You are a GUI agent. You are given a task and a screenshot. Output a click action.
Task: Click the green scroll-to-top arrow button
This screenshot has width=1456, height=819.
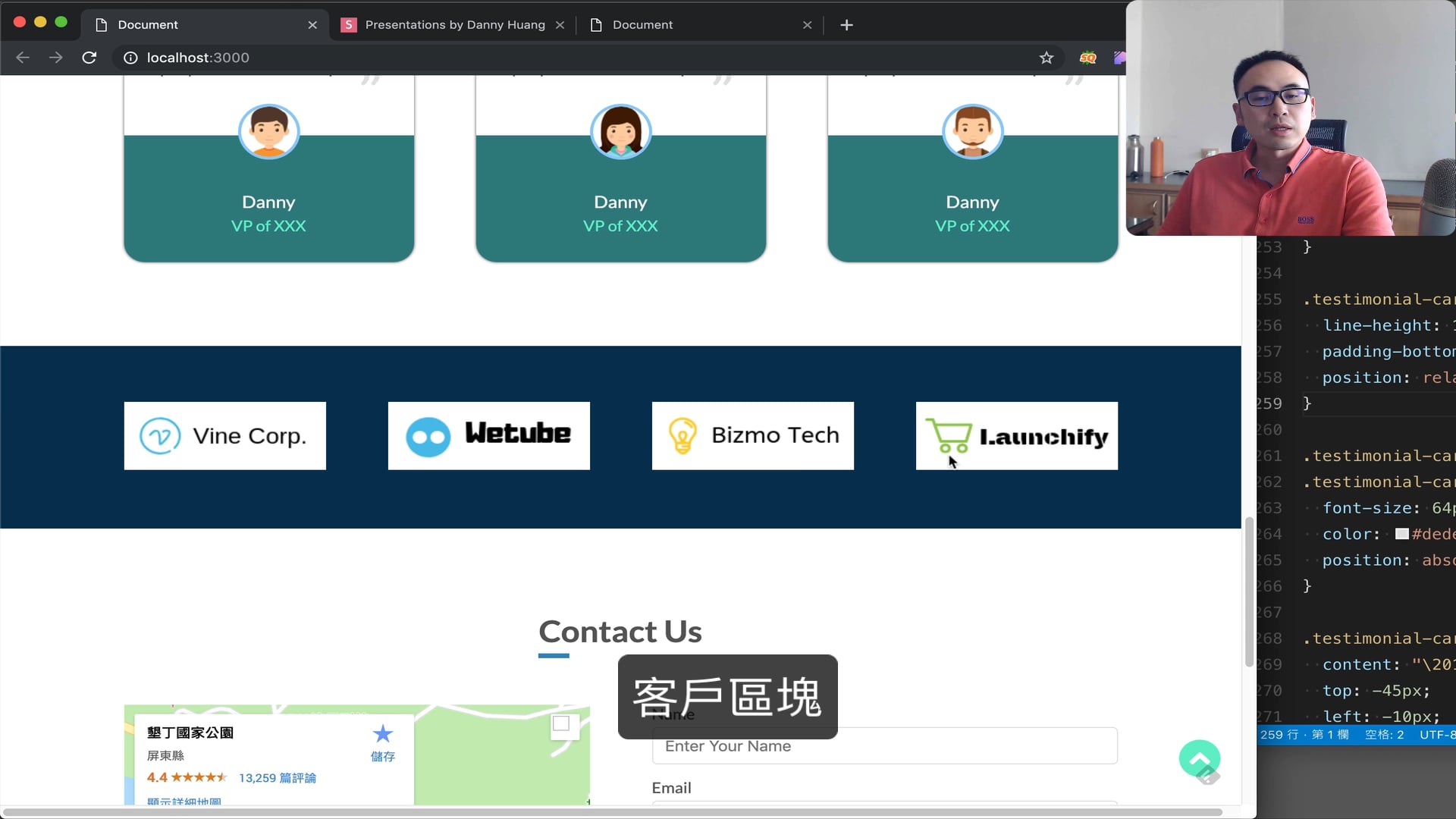click(x=1199, y=758)
